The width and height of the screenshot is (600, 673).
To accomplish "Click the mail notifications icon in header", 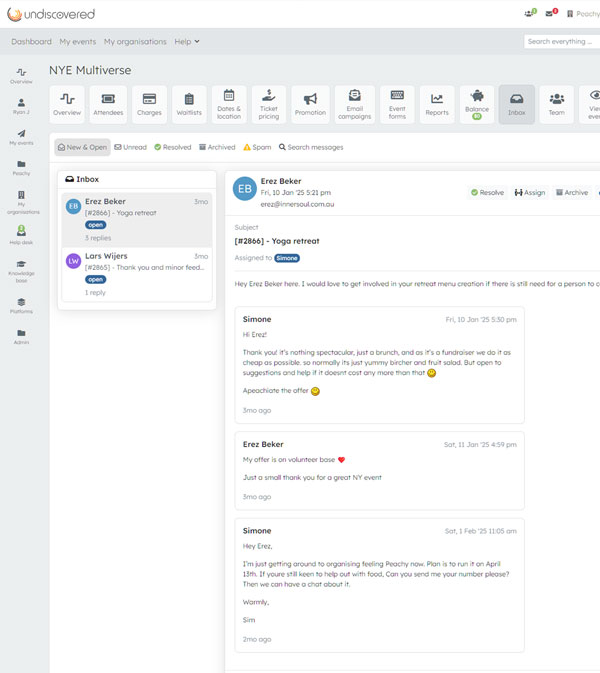I will [552, 13].
